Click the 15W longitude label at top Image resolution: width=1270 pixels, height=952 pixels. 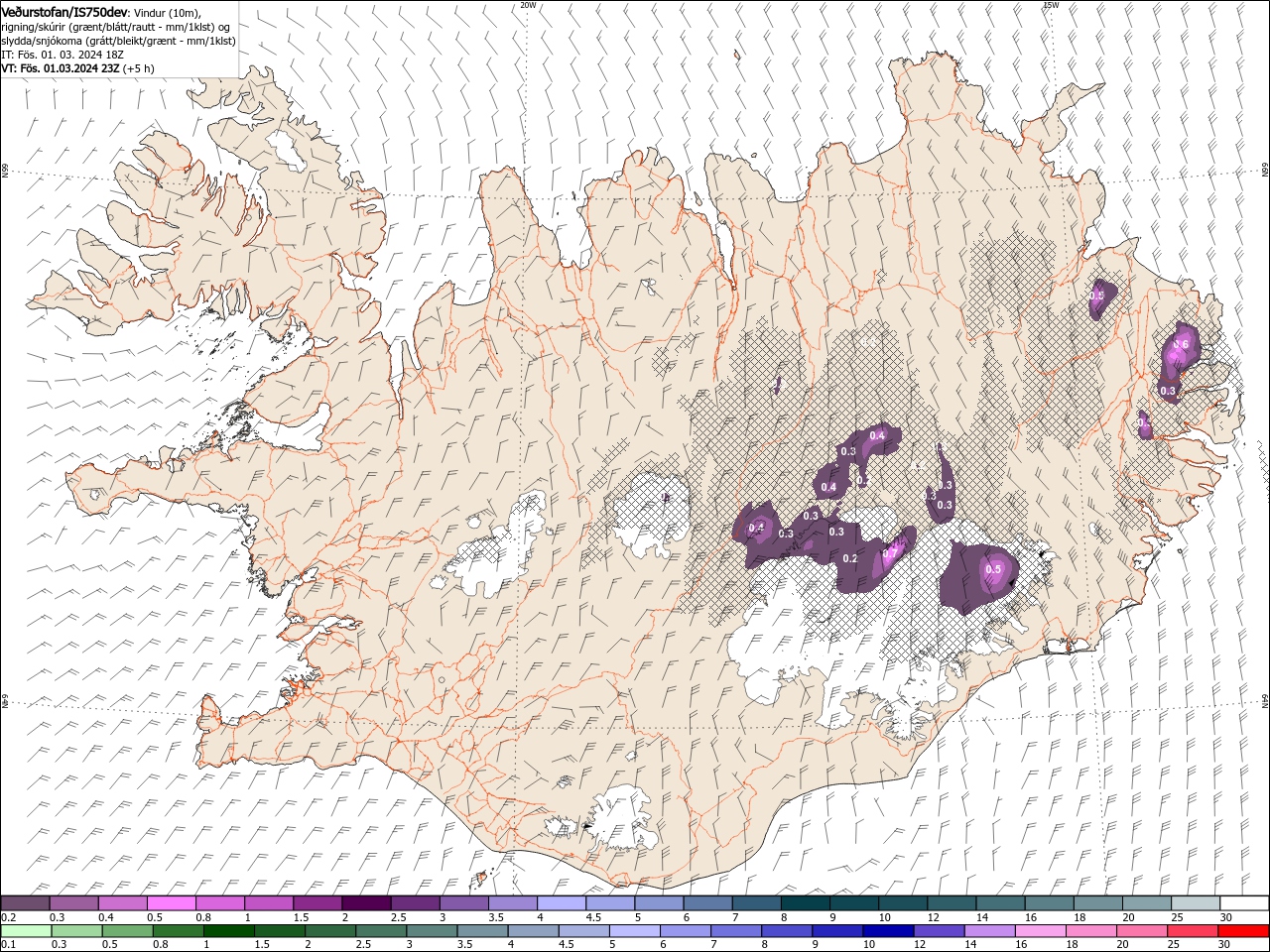tap(1051, 5)
